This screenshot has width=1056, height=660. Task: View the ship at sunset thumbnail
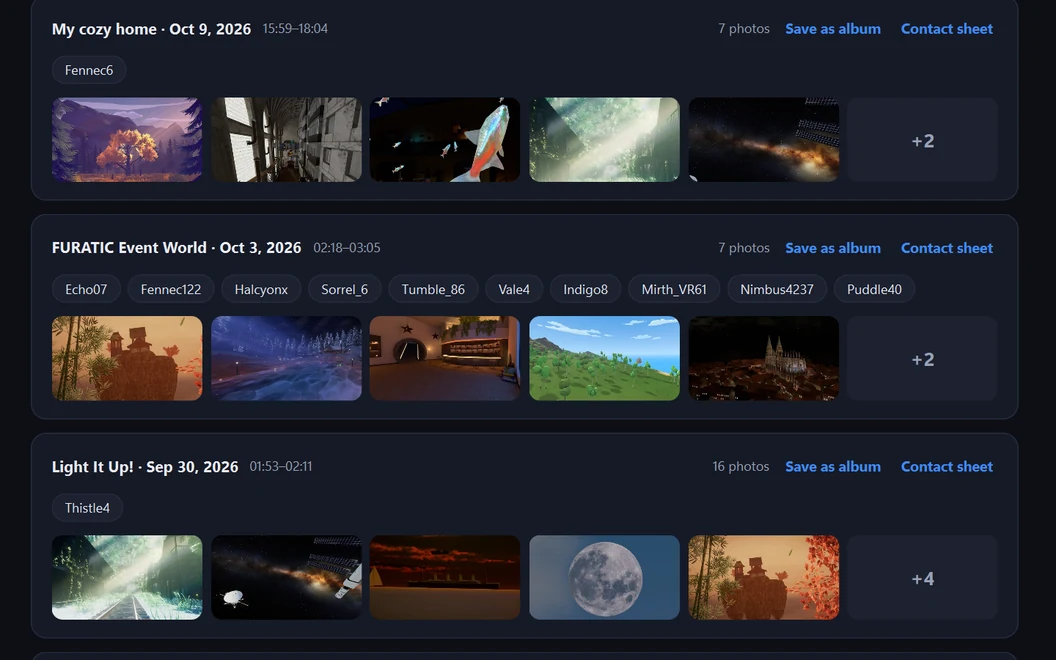pyautogui.click(x=444, y=578)
